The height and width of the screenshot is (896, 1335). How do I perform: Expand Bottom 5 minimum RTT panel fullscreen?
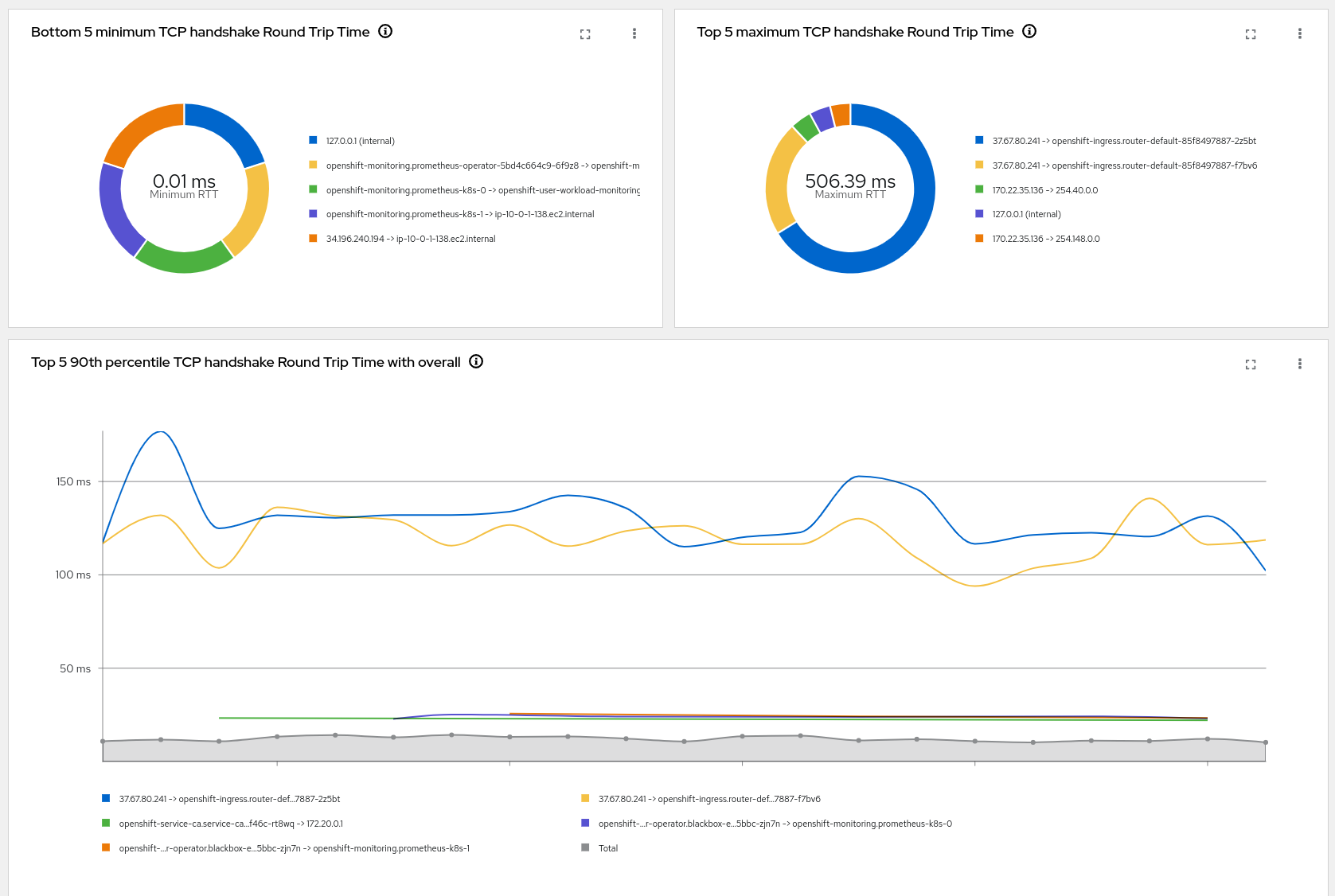(x=585, y=34)
